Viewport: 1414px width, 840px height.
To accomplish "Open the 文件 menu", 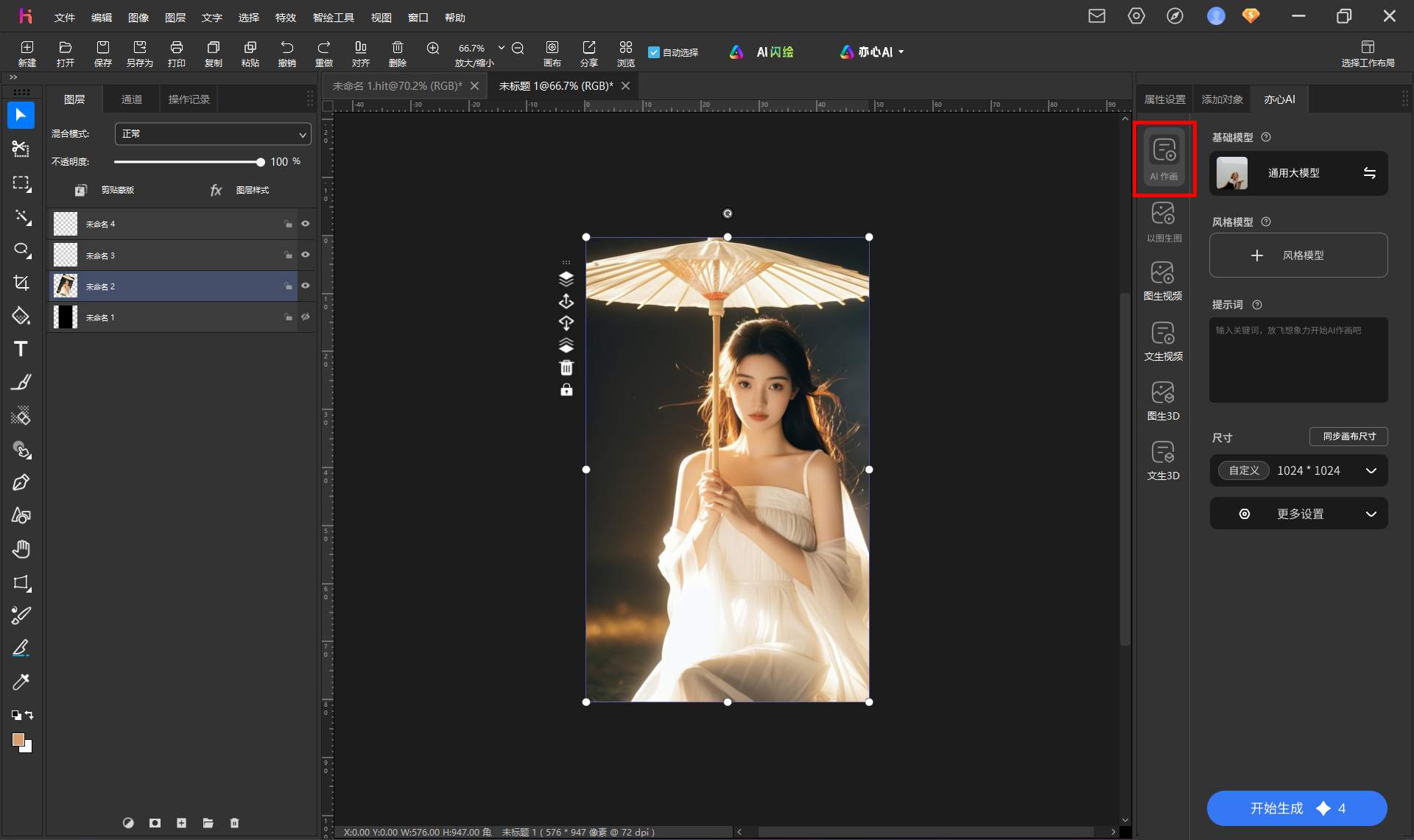I will 65,18.
